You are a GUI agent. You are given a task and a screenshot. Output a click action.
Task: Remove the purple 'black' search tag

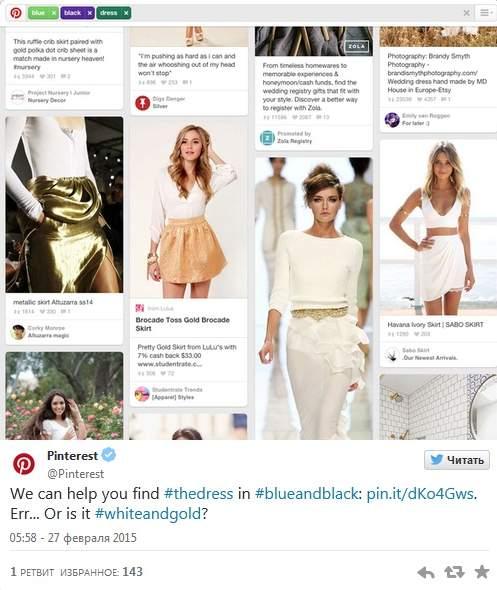coord(90,13)
